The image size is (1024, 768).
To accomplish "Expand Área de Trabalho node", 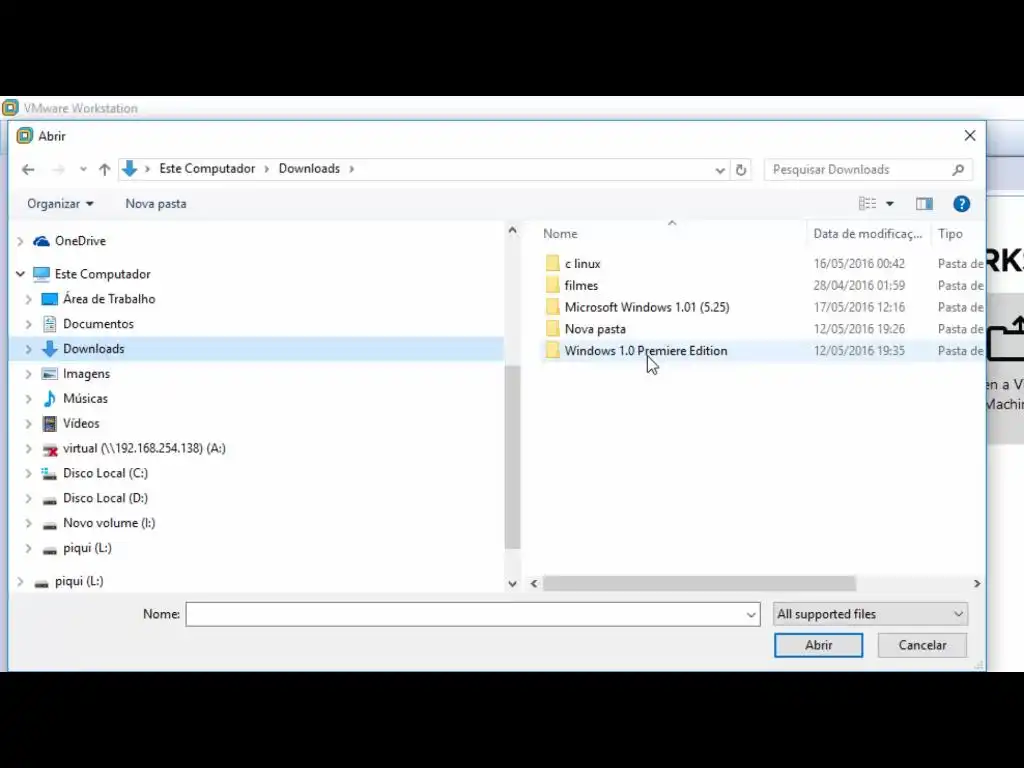I will point(28,299).
